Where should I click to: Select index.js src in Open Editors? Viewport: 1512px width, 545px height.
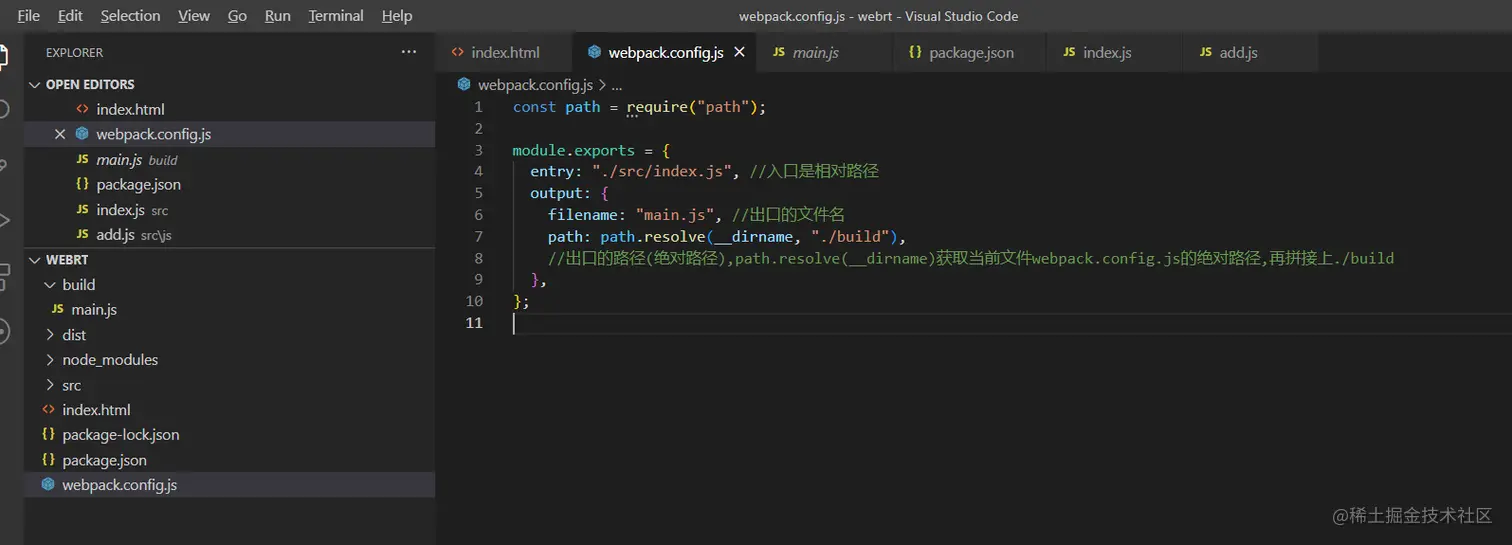[x=230, y=210]
